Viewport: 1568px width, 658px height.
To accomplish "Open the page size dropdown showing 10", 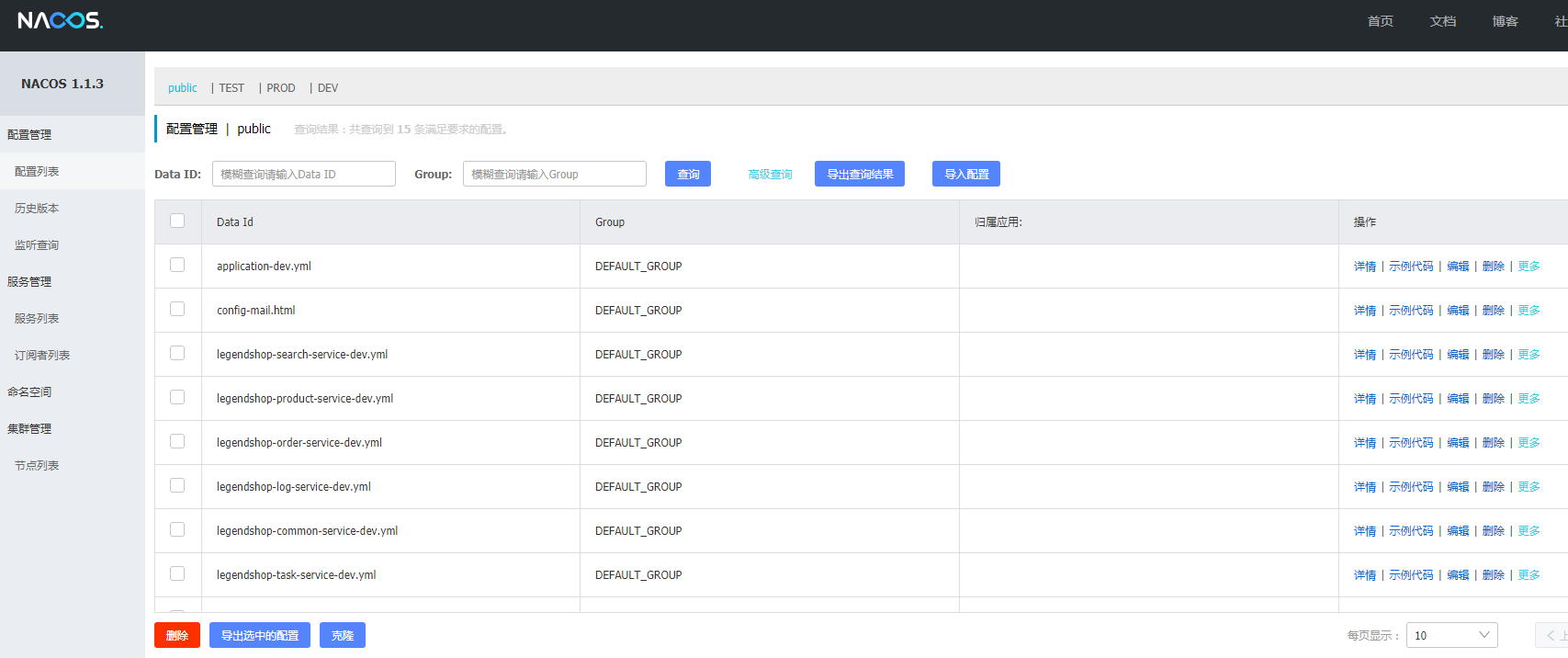I will pyautogui.click(x=1451, y=635).
